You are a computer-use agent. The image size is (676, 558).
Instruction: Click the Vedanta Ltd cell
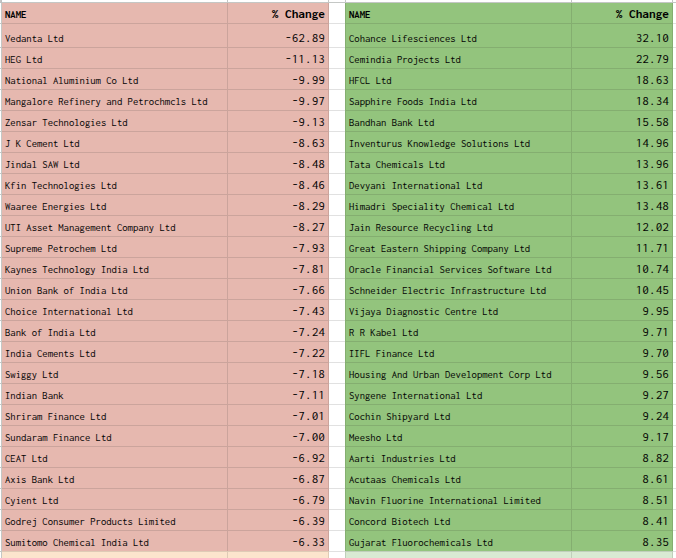pos(114,38)
